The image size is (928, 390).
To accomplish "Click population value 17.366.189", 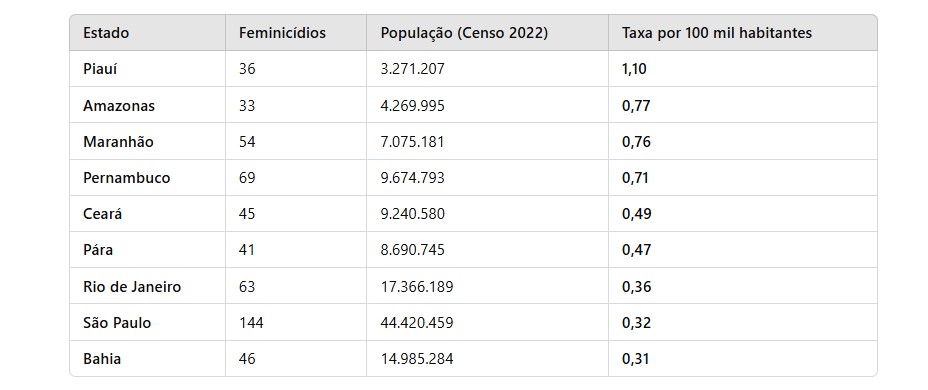I will point(417,287).
